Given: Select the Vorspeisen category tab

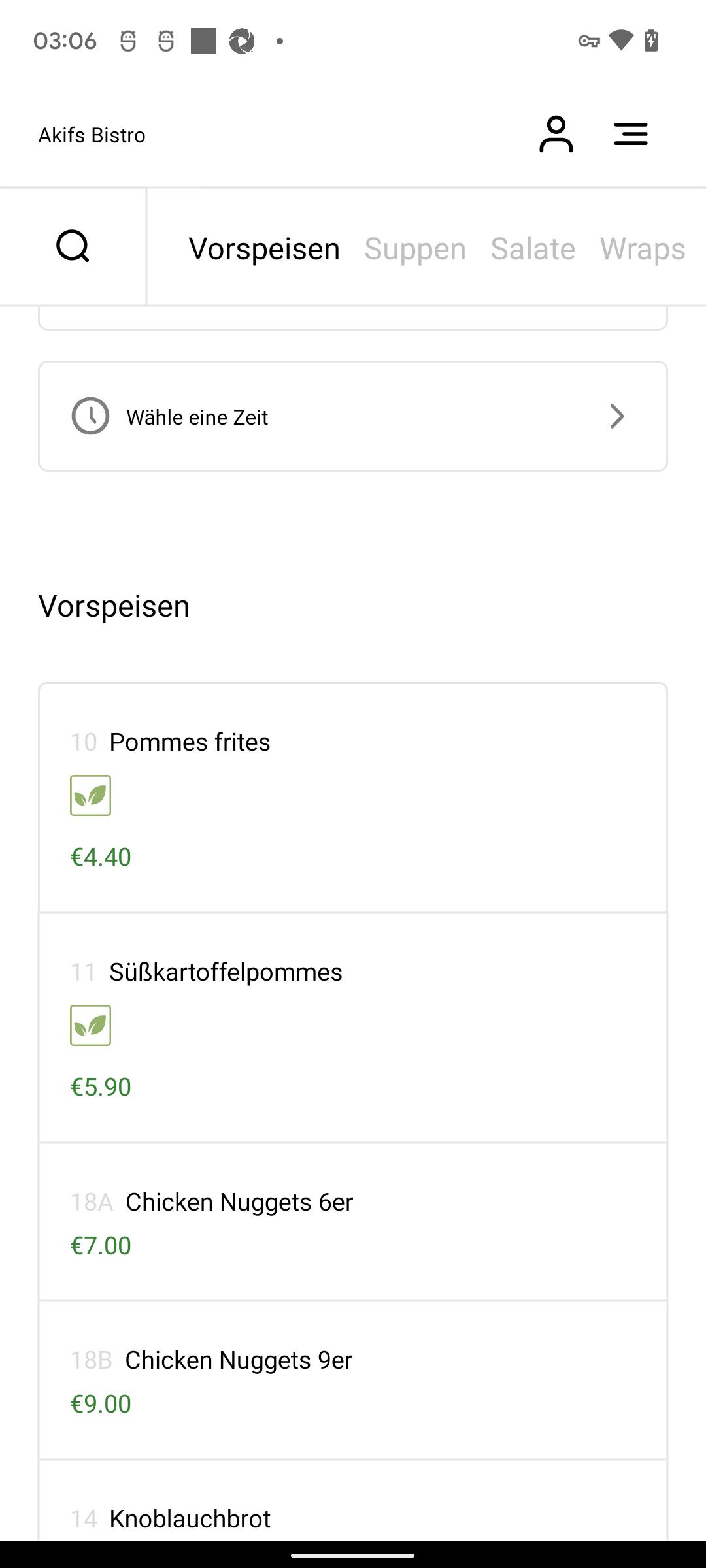Looking at the screenshot, I should coord(264,249).
